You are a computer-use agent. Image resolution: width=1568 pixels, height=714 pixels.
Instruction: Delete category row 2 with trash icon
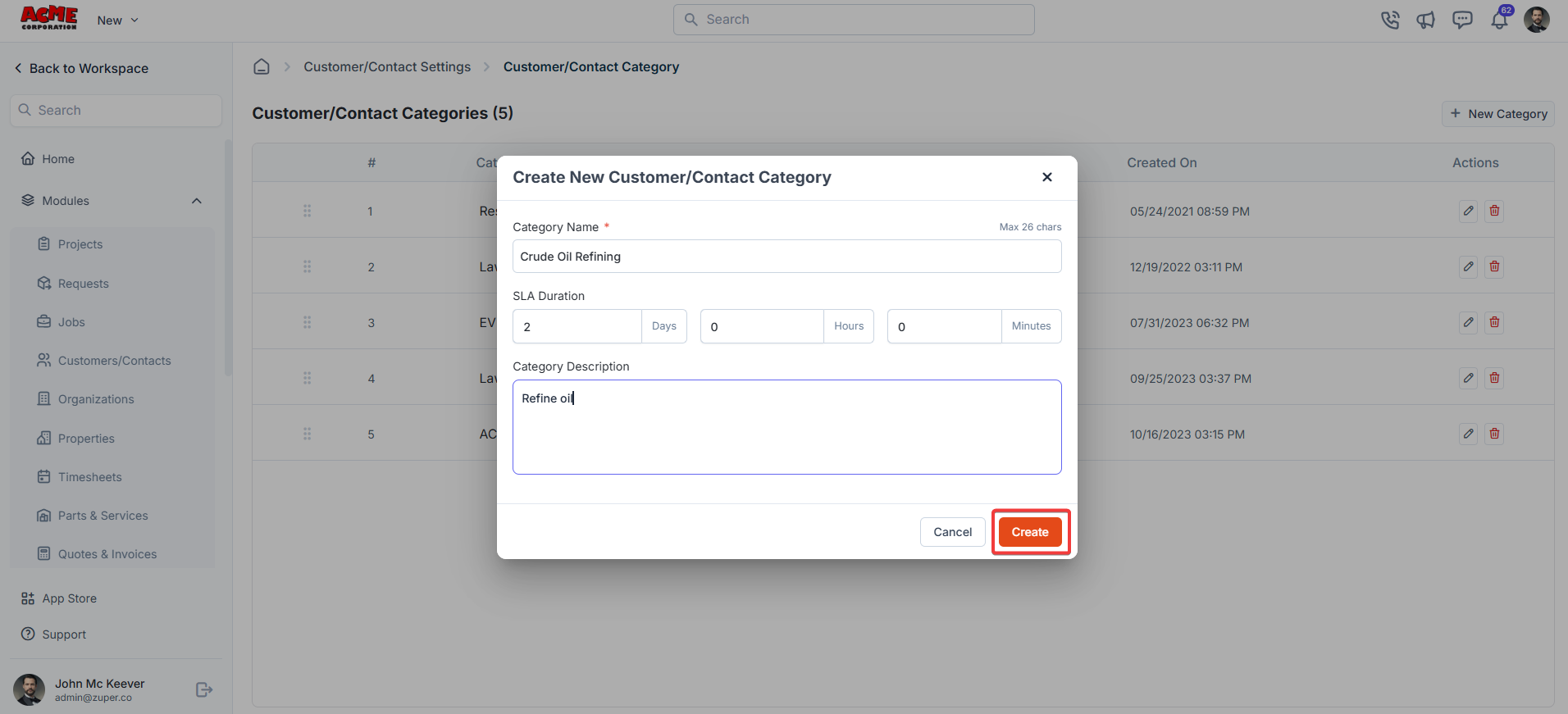point(1495,266)
